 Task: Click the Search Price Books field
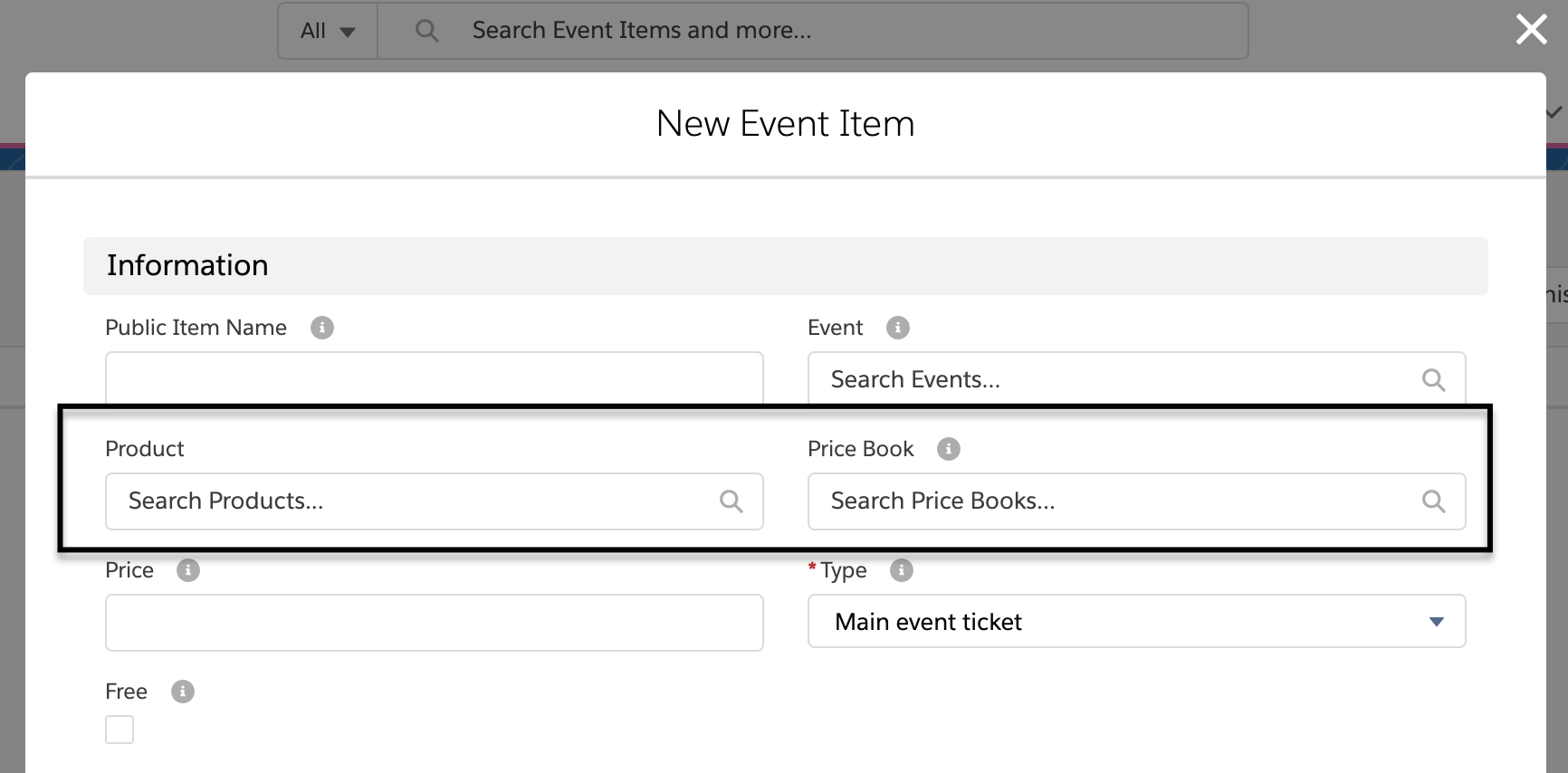(x=1136, y=501)
